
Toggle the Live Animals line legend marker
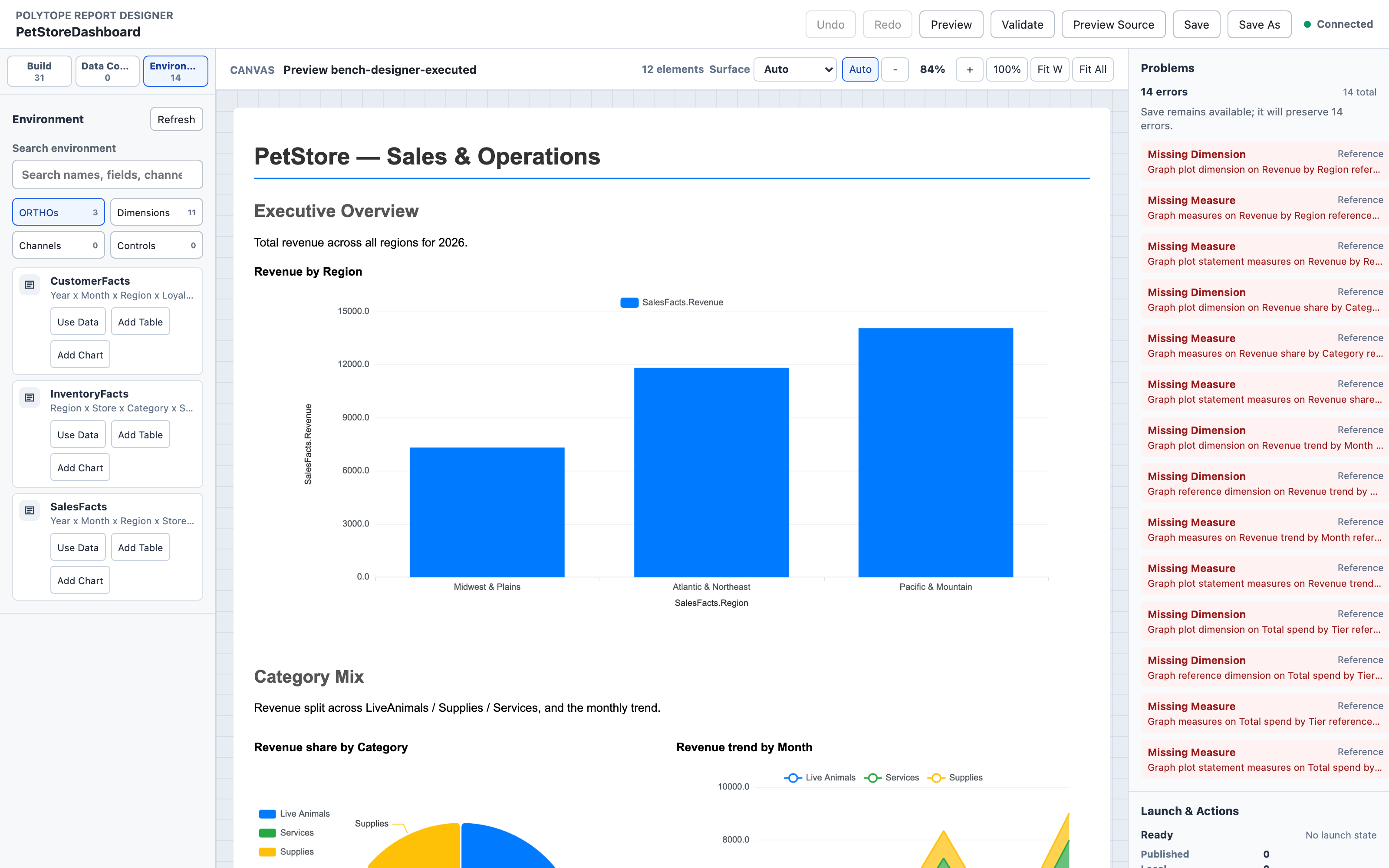click(x=793, y=778)
